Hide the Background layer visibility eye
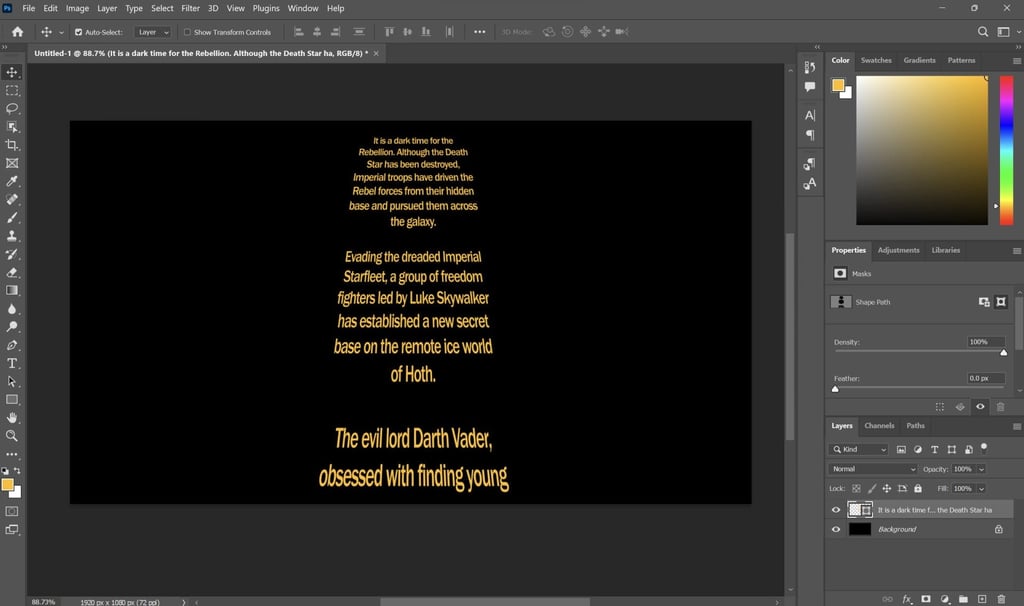The image size is (1024, 606). (x=836, y=530)
